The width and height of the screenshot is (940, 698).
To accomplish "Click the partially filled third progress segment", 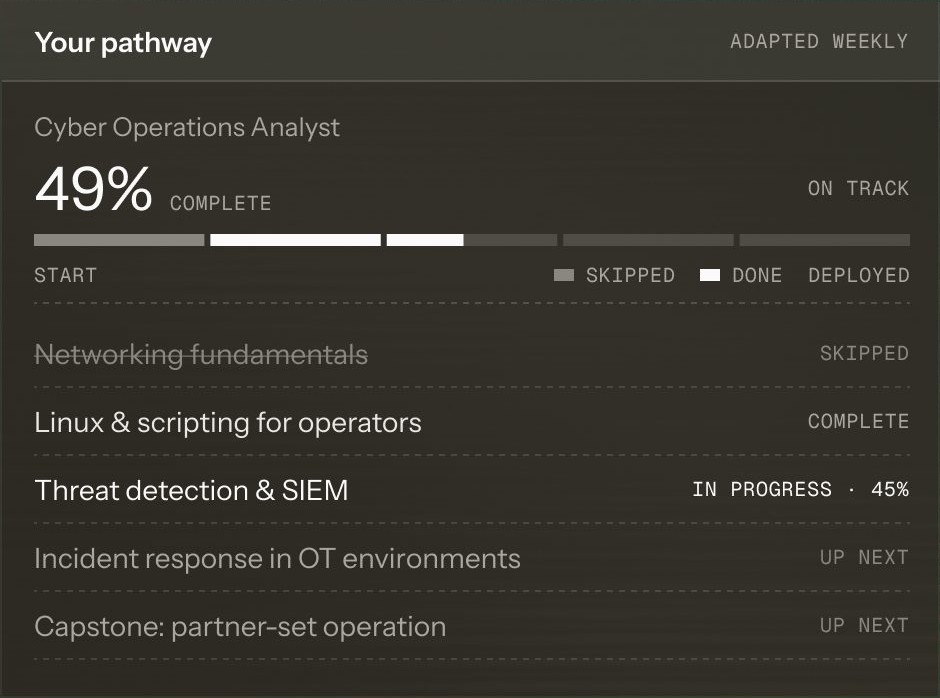I will pyautogui.click(x=472, y=240).
